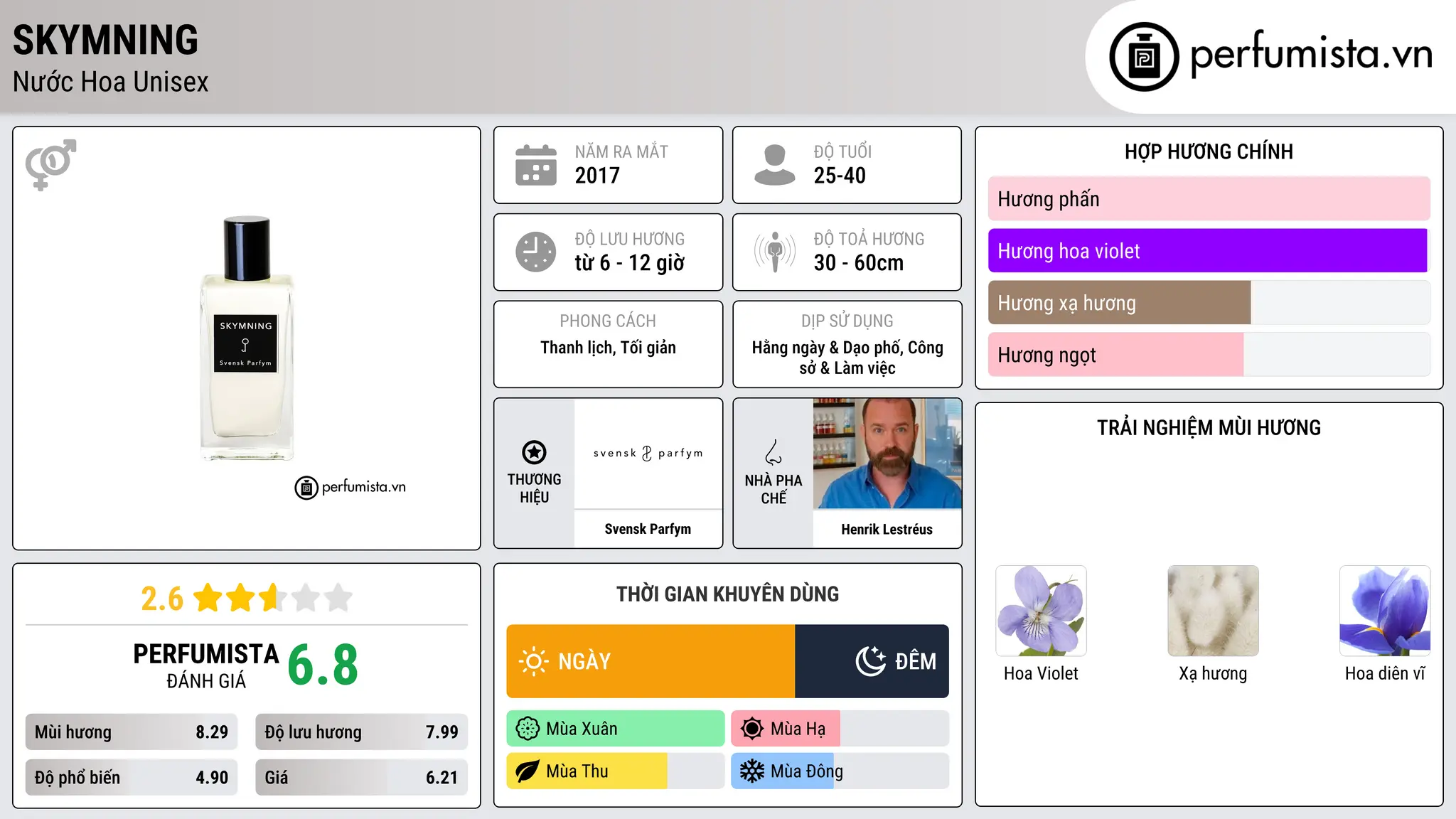Click the HỢP HƯƠNG CHÍNH heading
The image size is (1456, 819).
1209,151
